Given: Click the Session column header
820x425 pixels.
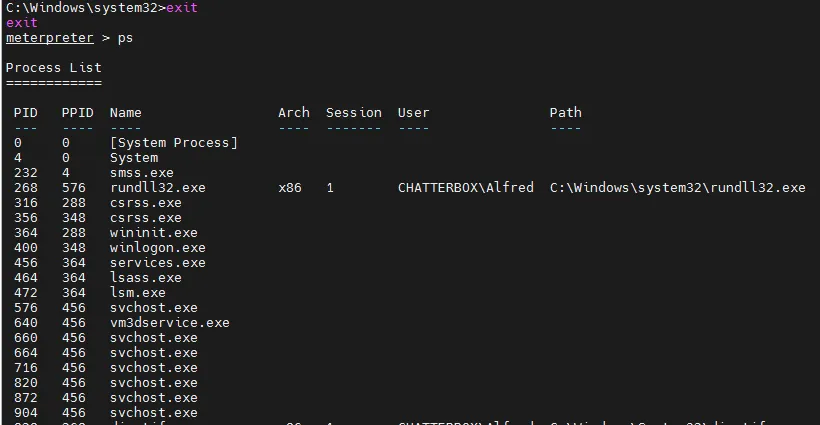Looking at the screenshot, I should (353, 113).
